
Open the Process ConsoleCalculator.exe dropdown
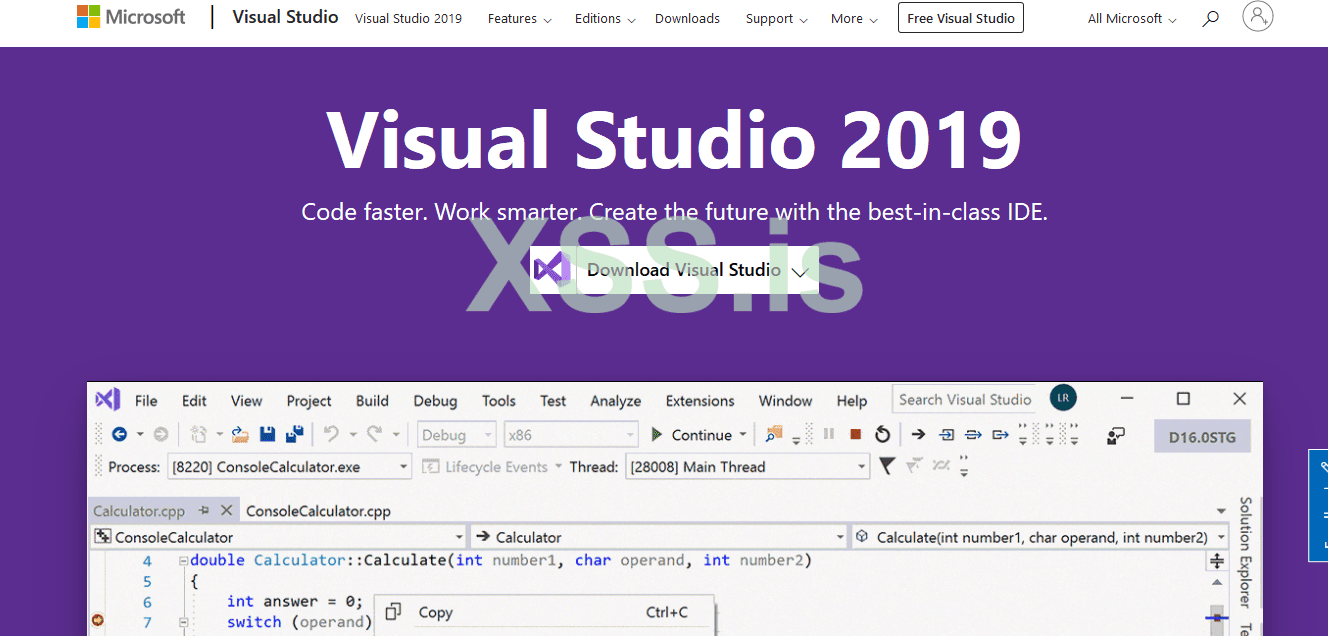(x=403, y=467)
